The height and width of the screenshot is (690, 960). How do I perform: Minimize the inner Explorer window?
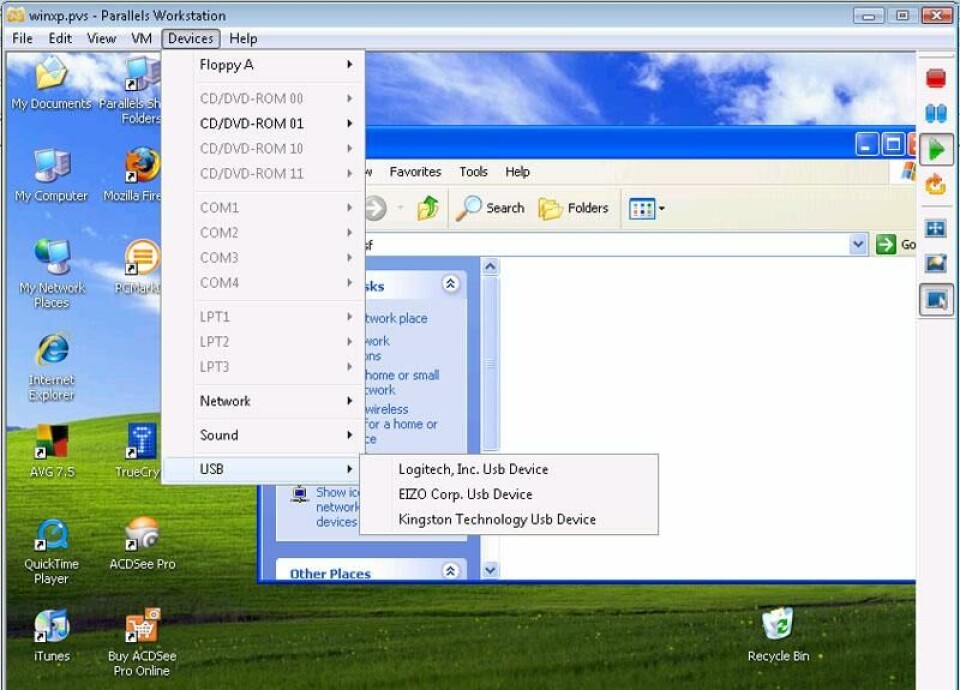coord(867,145)
